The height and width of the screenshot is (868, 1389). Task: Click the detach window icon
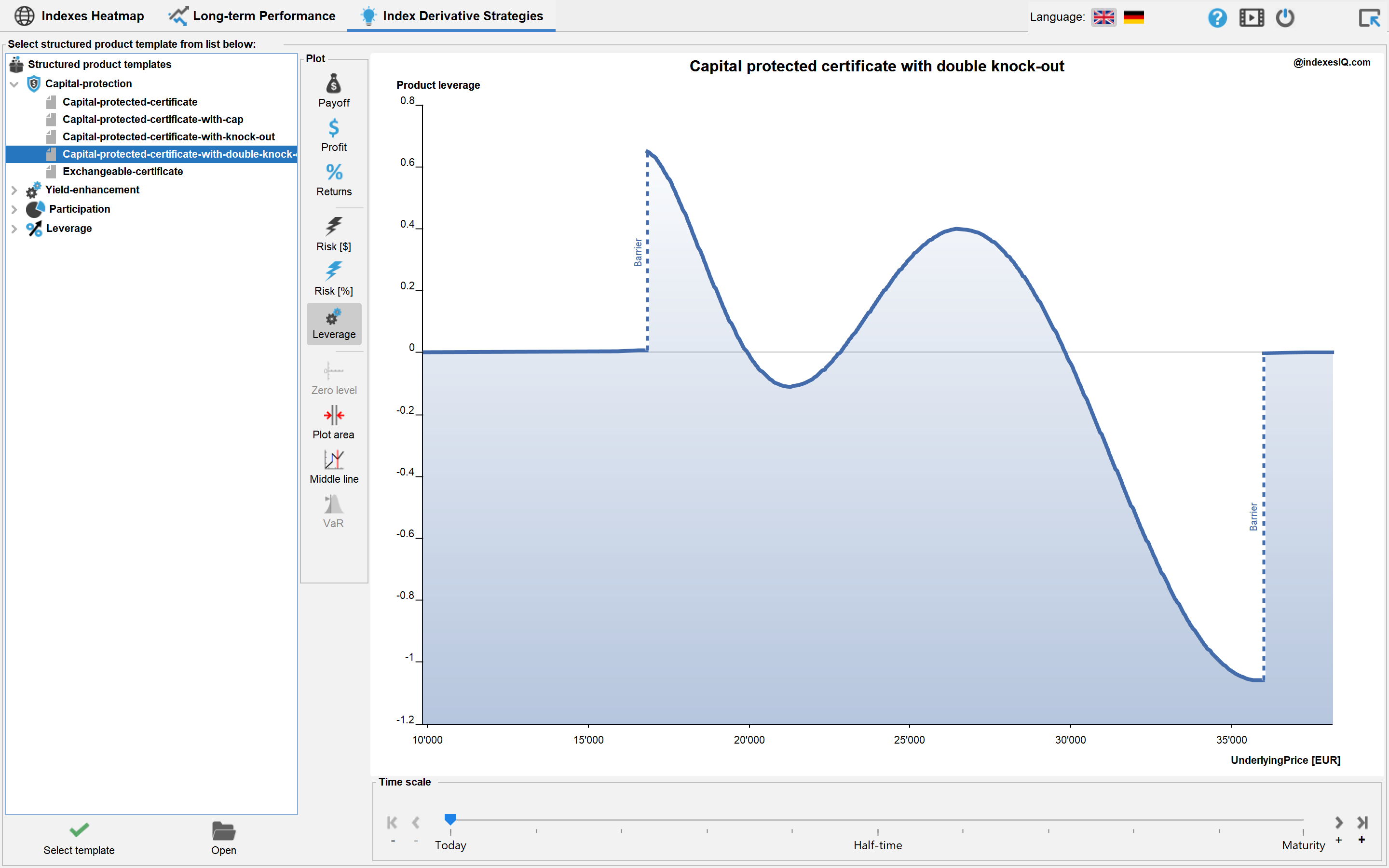coord(1370,17)
